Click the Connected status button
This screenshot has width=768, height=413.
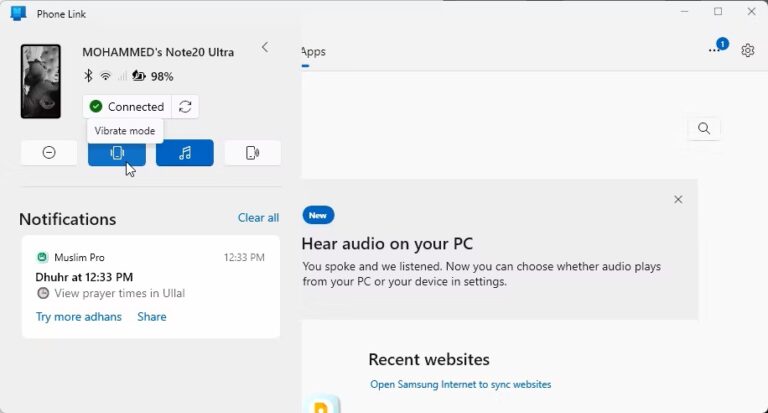click(x=127, y=106)
